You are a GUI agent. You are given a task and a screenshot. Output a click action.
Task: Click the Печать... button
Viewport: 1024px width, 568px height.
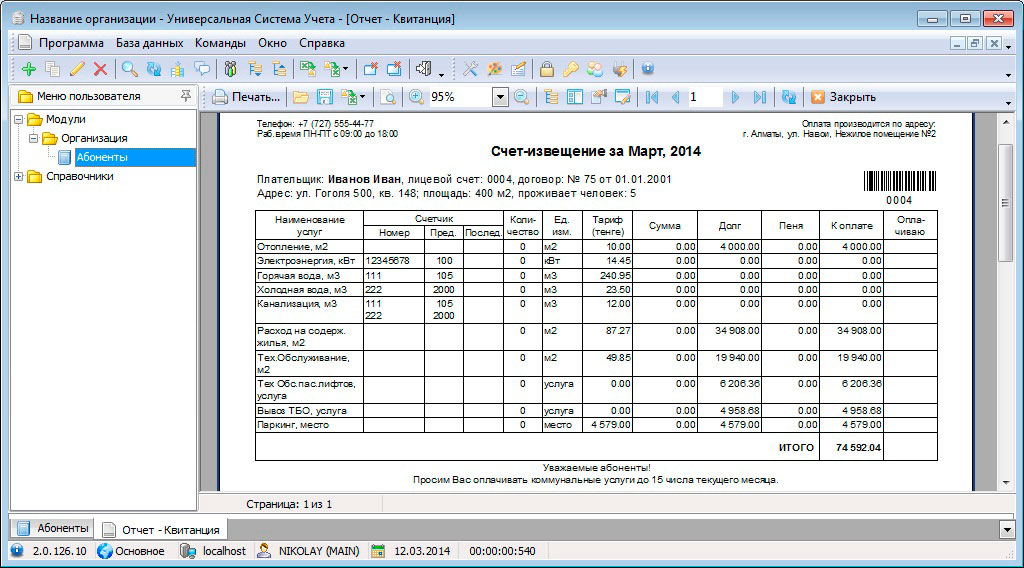[247, 97]
